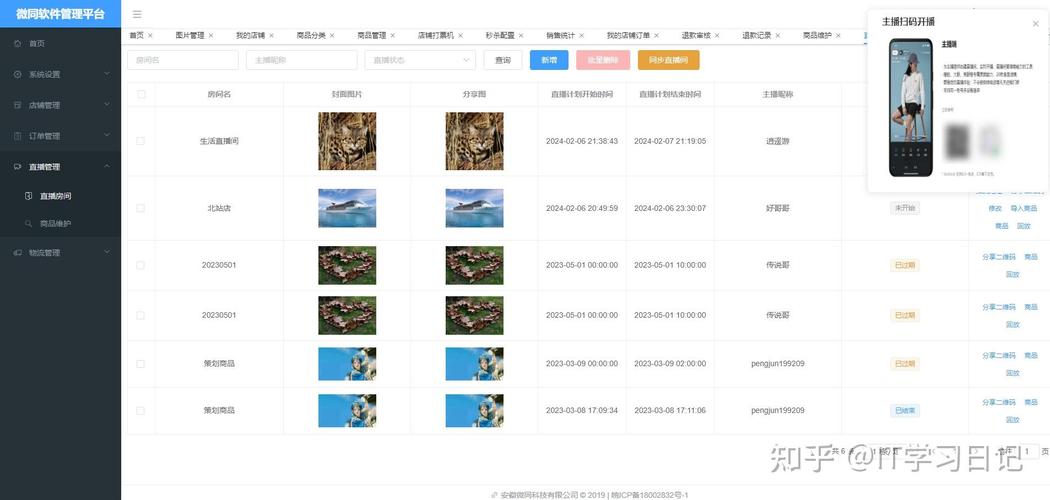Close the 退款记录 tab with its X
This screenshot has height=500, width=1050.
777,35
